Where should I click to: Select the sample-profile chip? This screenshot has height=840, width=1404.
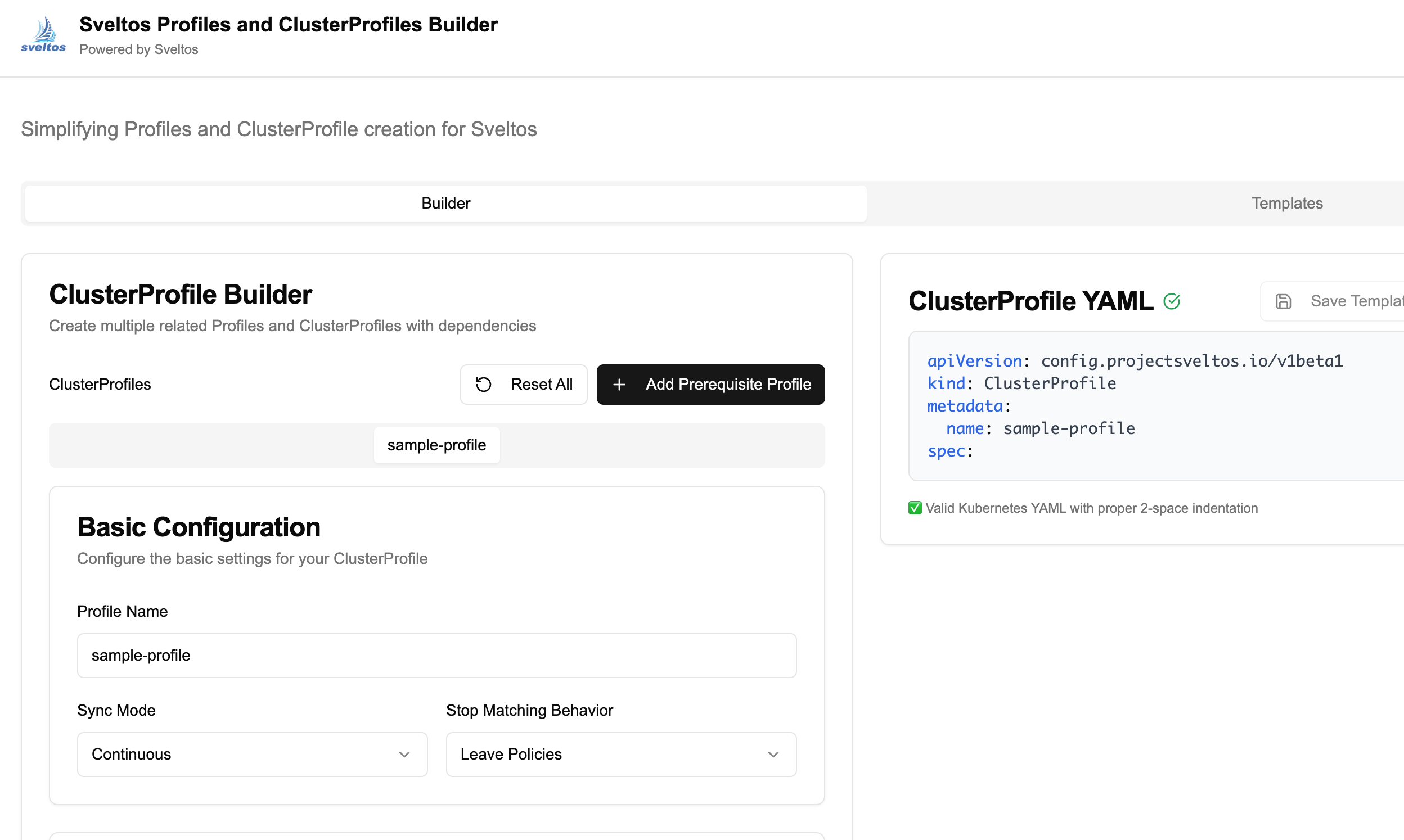(x=436, y=445)
